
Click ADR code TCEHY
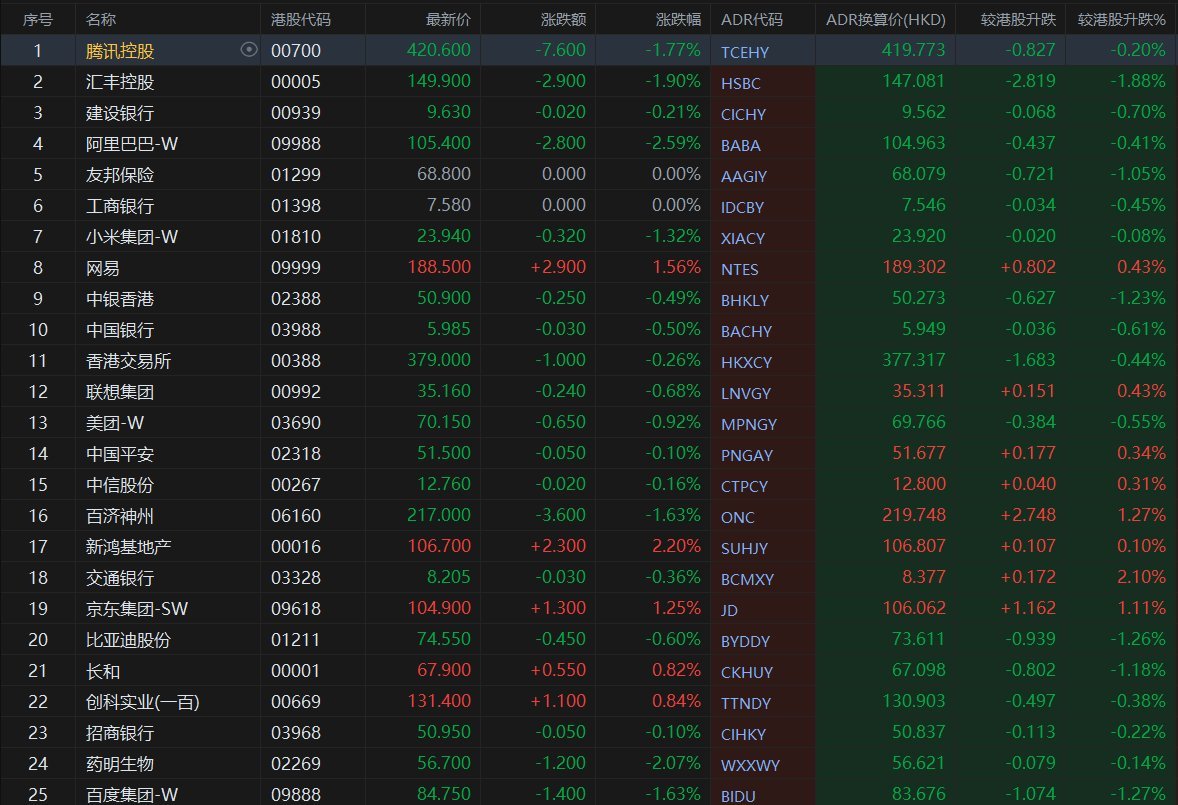(x=745, y=53)
